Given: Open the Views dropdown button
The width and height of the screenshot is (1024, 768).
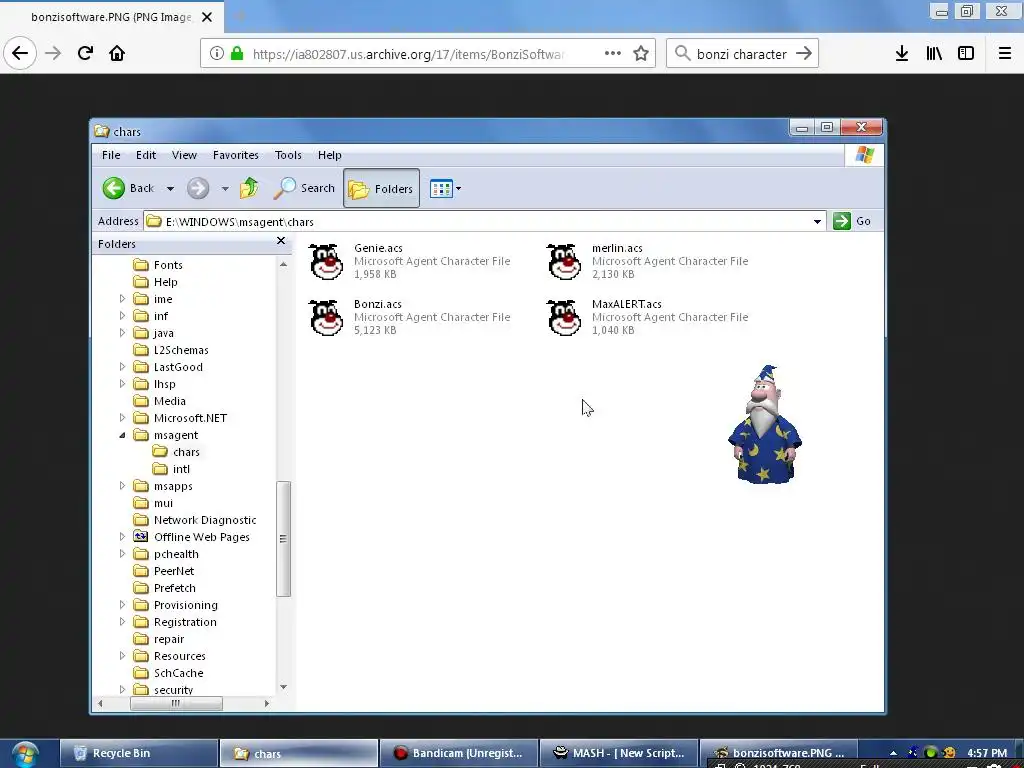Looking at the screenshot, I should [x=445, y=189].
